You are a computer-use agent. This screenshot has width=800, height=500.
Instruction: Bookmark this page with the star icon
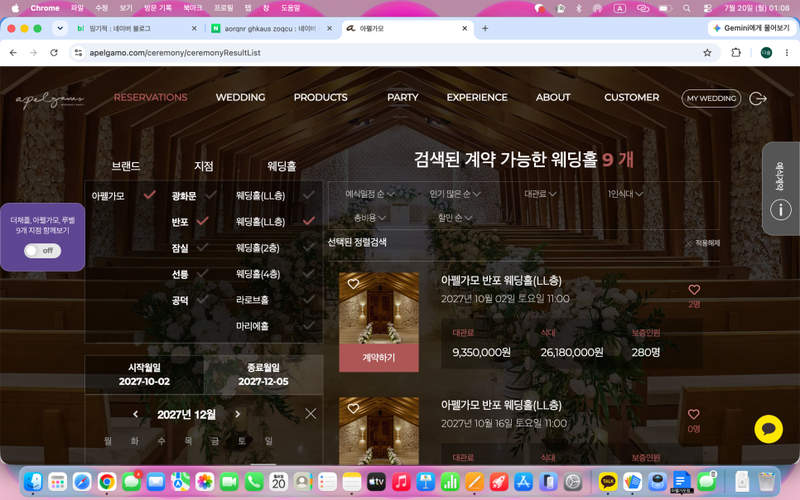click(707, 53)
